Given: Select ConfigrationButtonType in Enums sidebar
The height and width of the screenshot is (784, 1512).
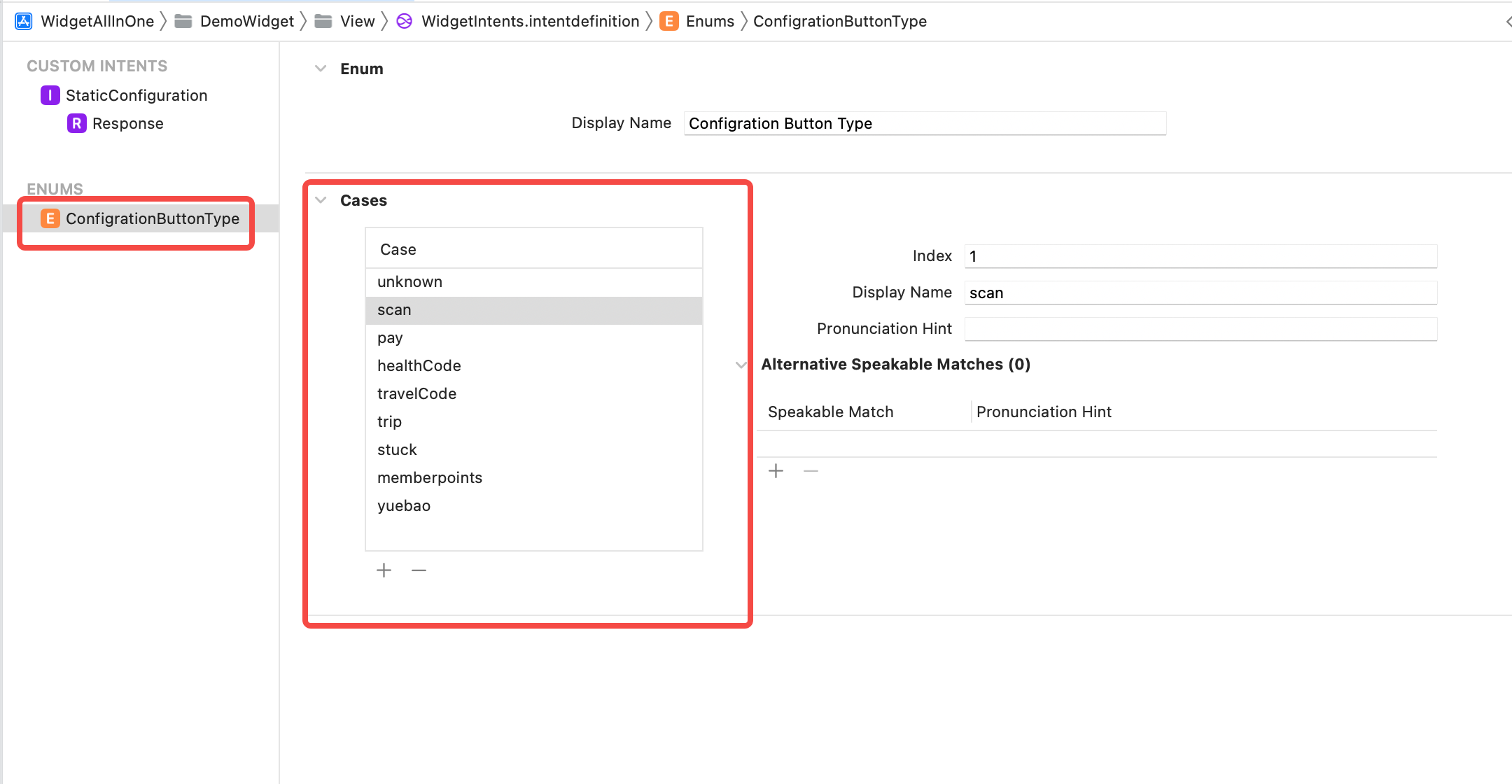Looking at the screenshot, I should click(152, 218).
